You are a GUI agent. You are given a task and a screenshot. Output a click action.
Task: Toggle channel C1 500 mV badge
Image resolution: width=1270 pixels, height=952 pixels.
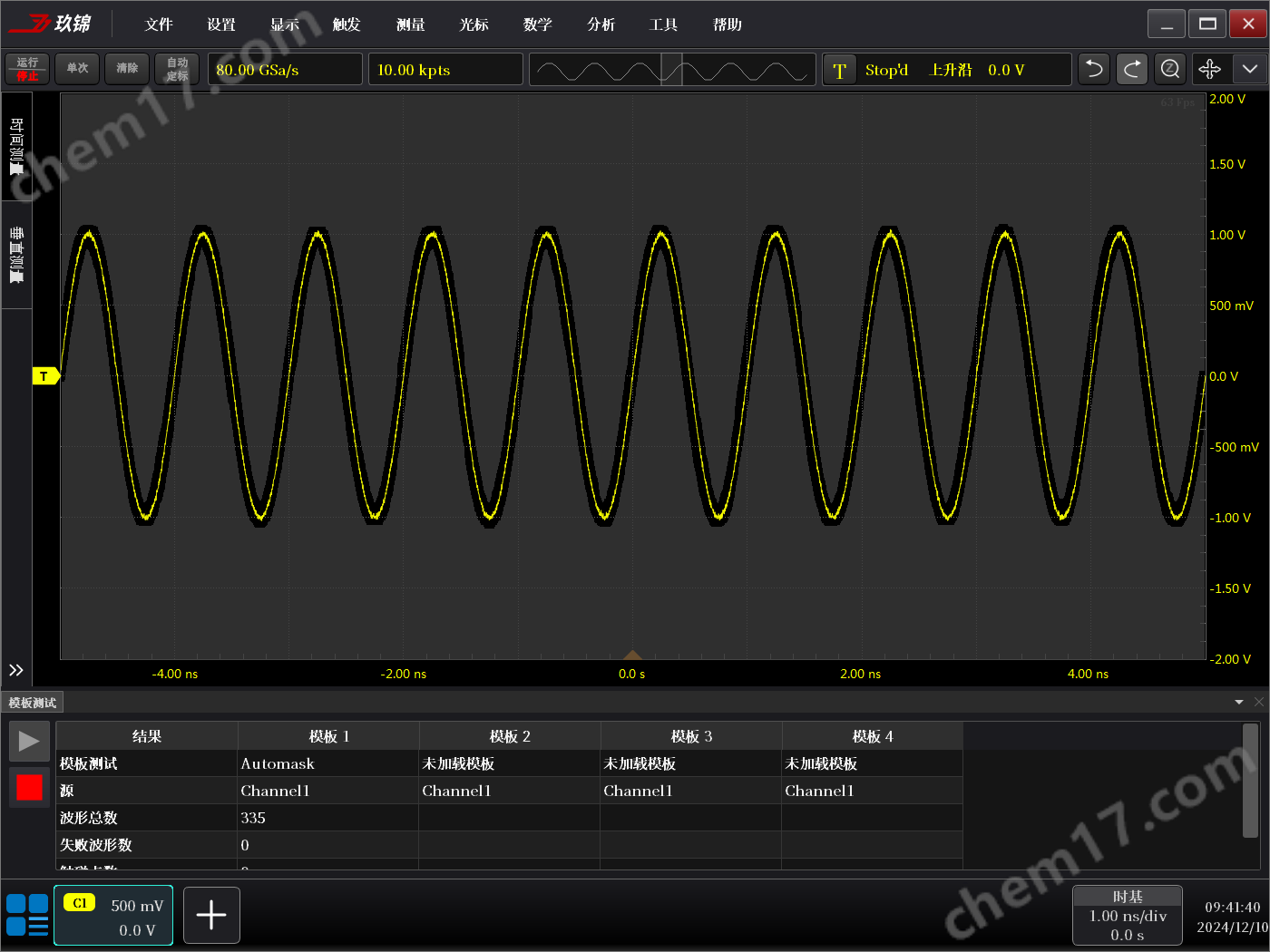113,915
